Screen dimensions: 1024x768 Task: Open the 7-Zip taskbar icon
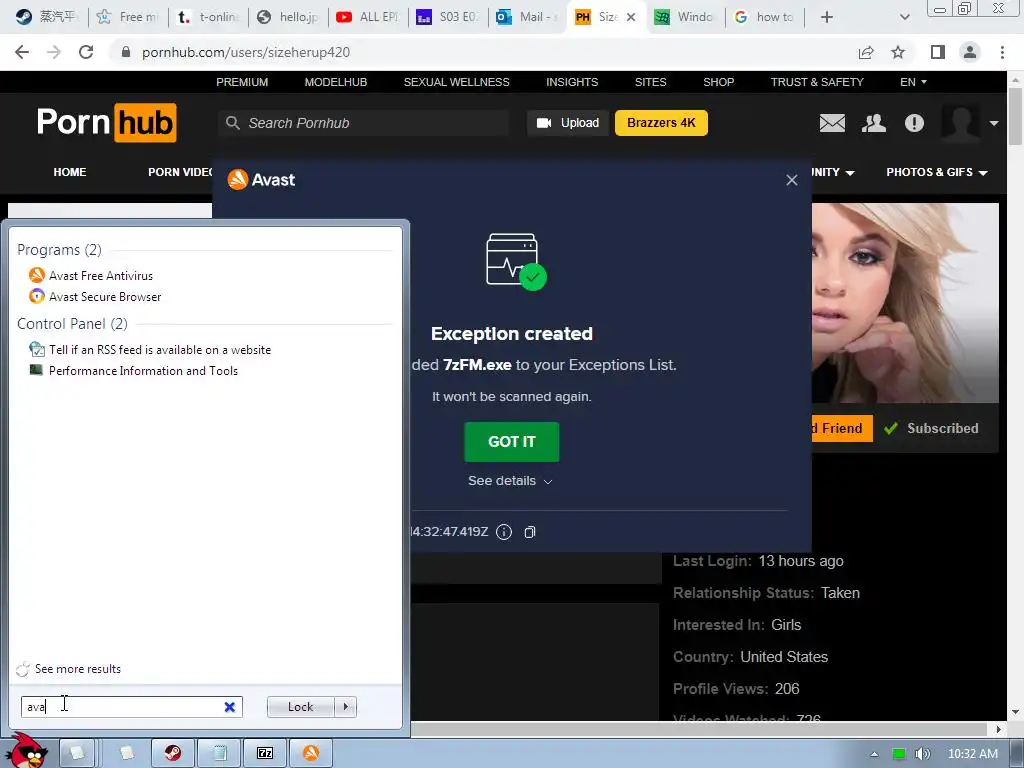coord(264,753)
